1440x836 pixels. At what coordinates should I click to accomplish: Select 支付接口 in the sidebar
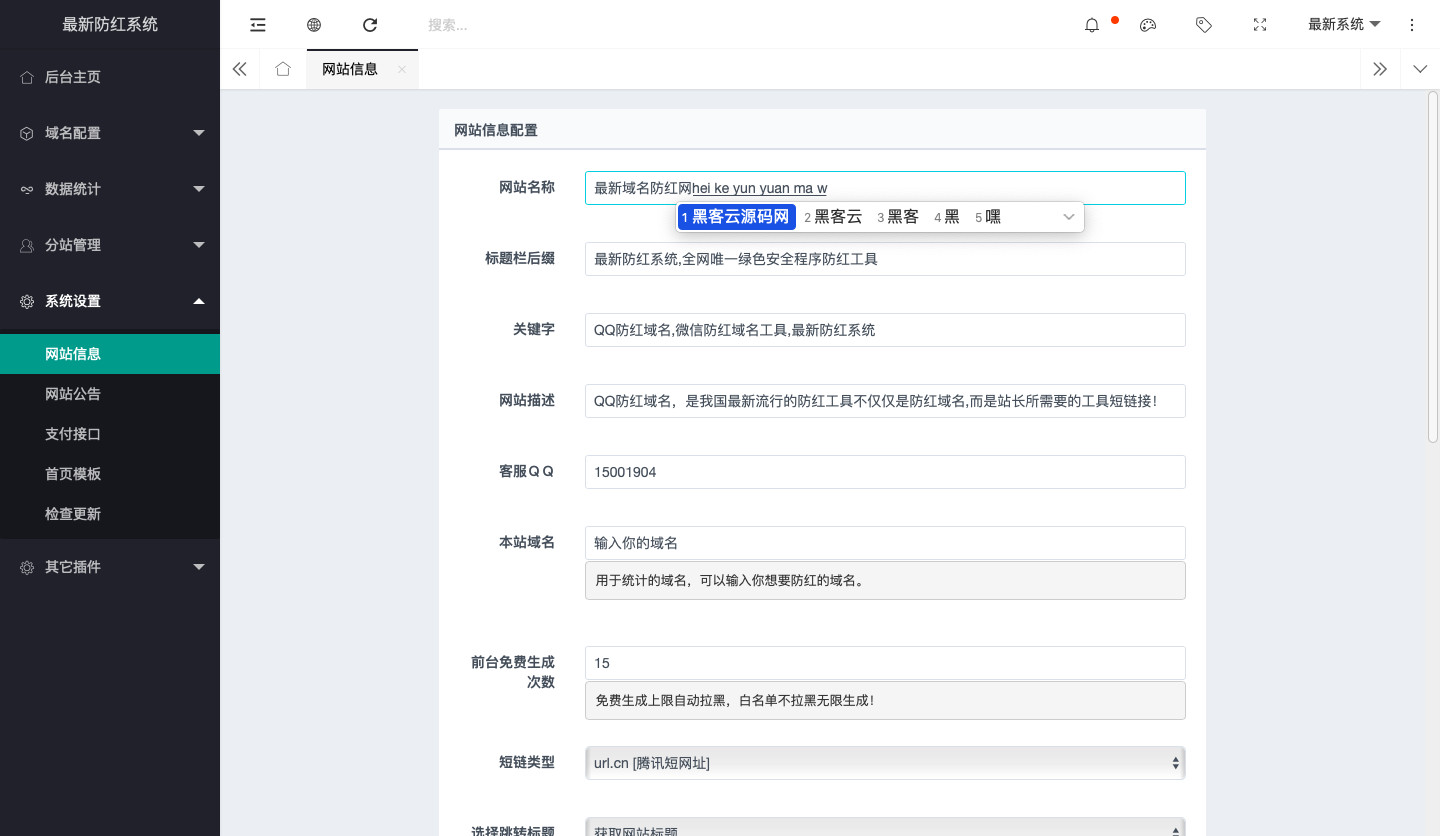coord(73,434)
